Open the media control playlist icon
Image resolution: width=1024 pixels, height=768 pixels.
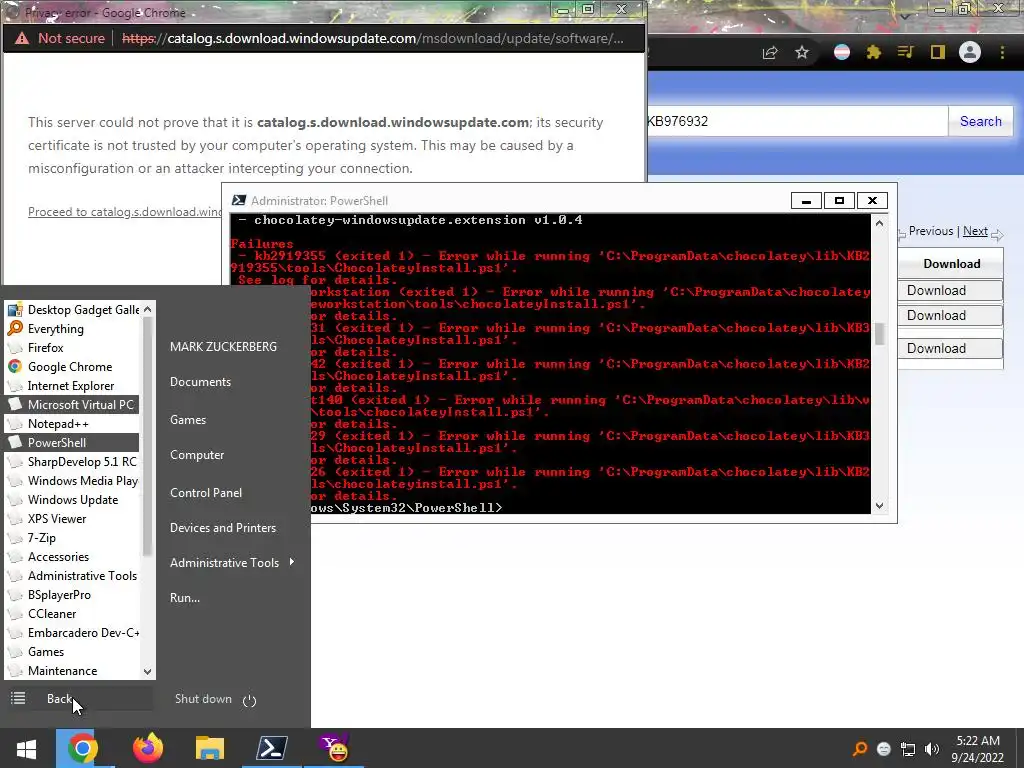coord(905,52)
